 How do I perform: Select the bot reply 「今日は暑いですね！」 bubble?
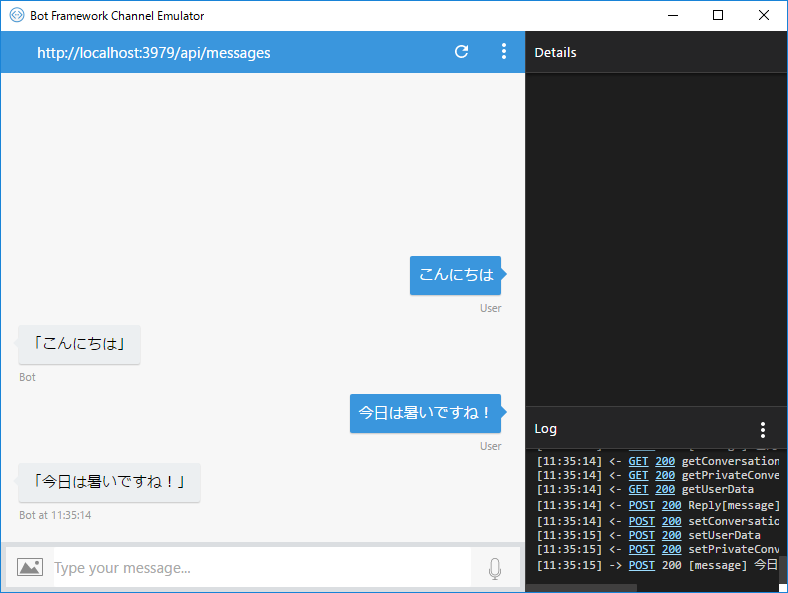[x=110, y=482]
